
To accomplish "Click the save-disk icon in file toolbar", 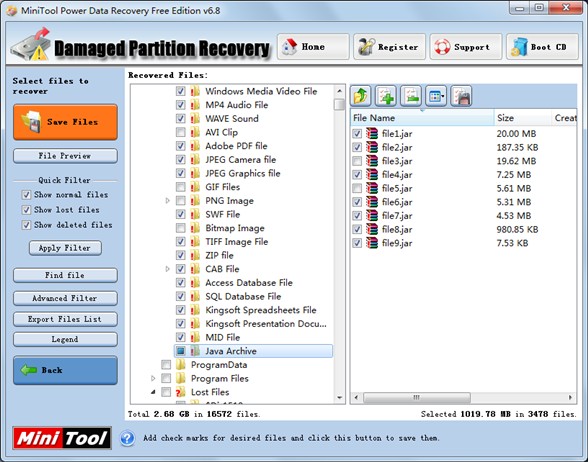I will (461, 96).
